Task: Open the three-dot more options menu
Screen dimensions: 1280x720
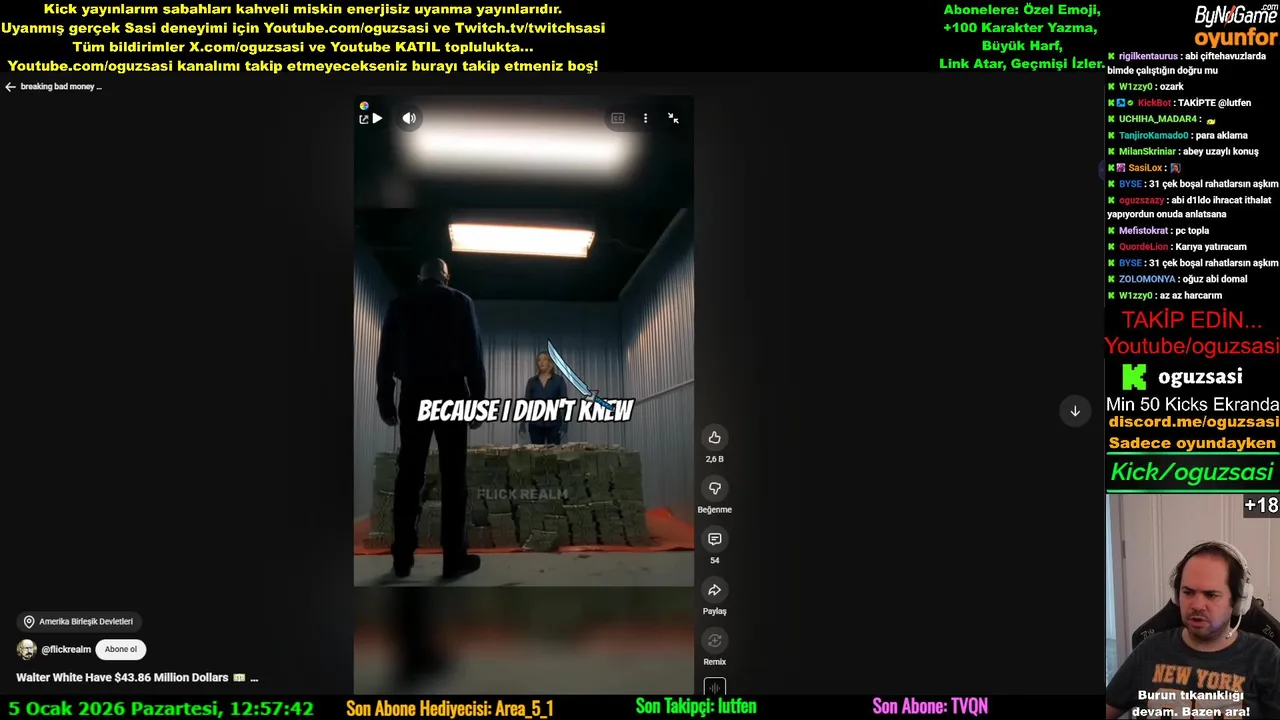Action: coord(645,118)
